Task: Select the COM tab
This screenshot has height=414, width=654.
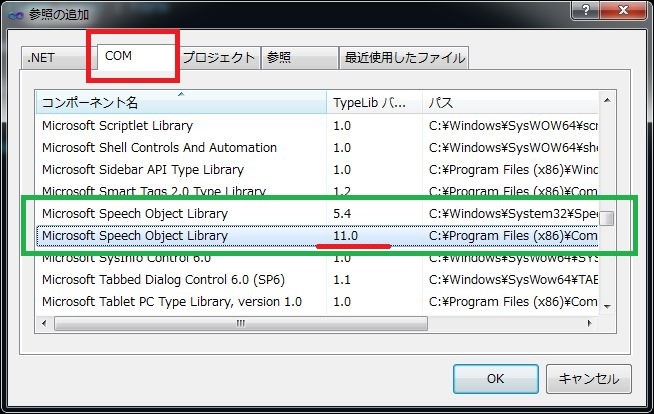Action: pos(136,56)
